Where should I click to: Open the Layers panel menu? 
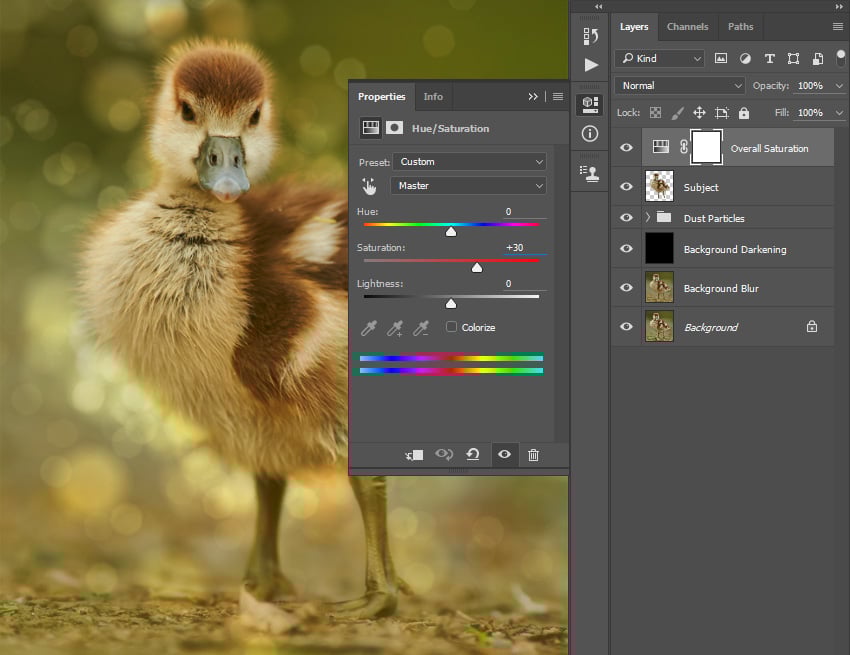click(837, 27)
